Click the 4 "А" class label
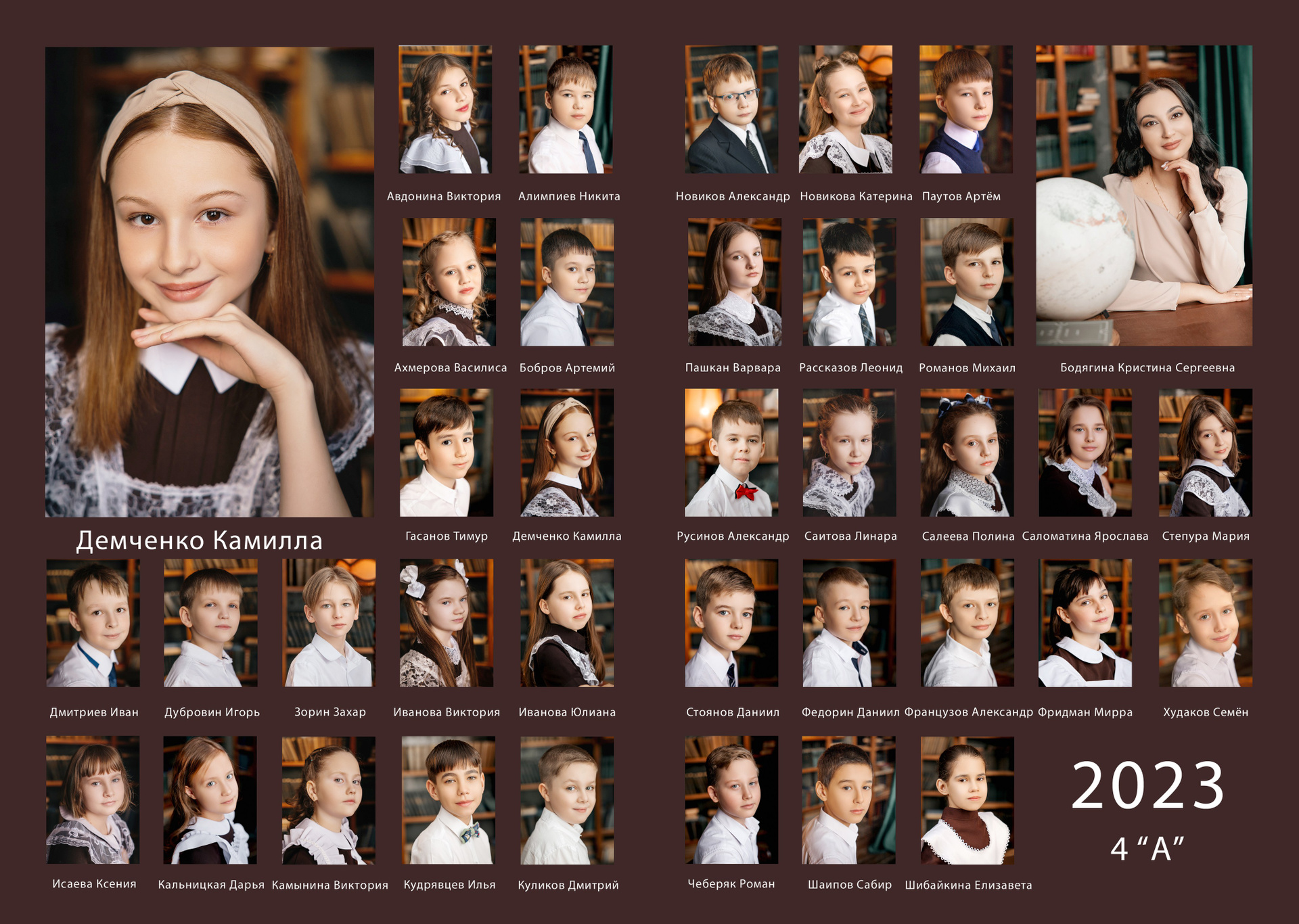This screenshot has height=924, width=1299. (x=1147, y=848)
